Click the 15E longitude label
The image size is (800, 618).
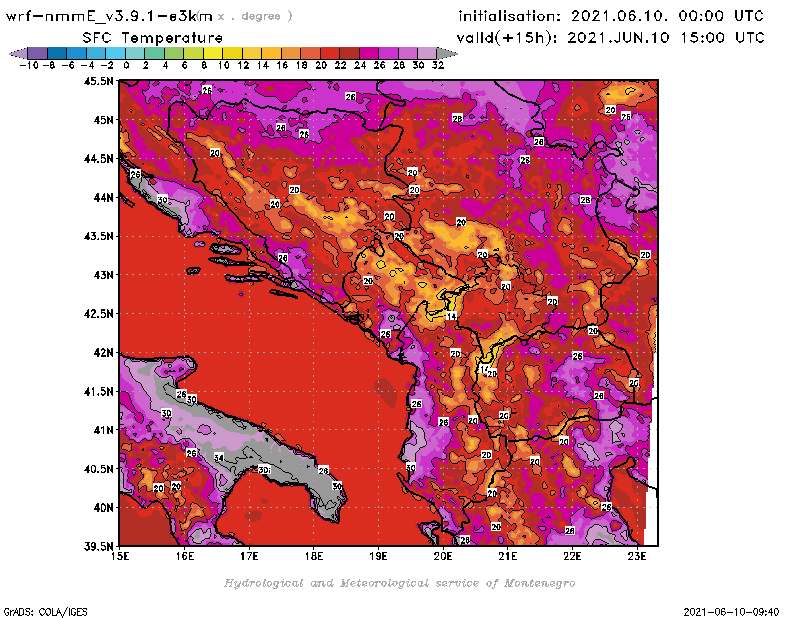(x=120, y=556)
